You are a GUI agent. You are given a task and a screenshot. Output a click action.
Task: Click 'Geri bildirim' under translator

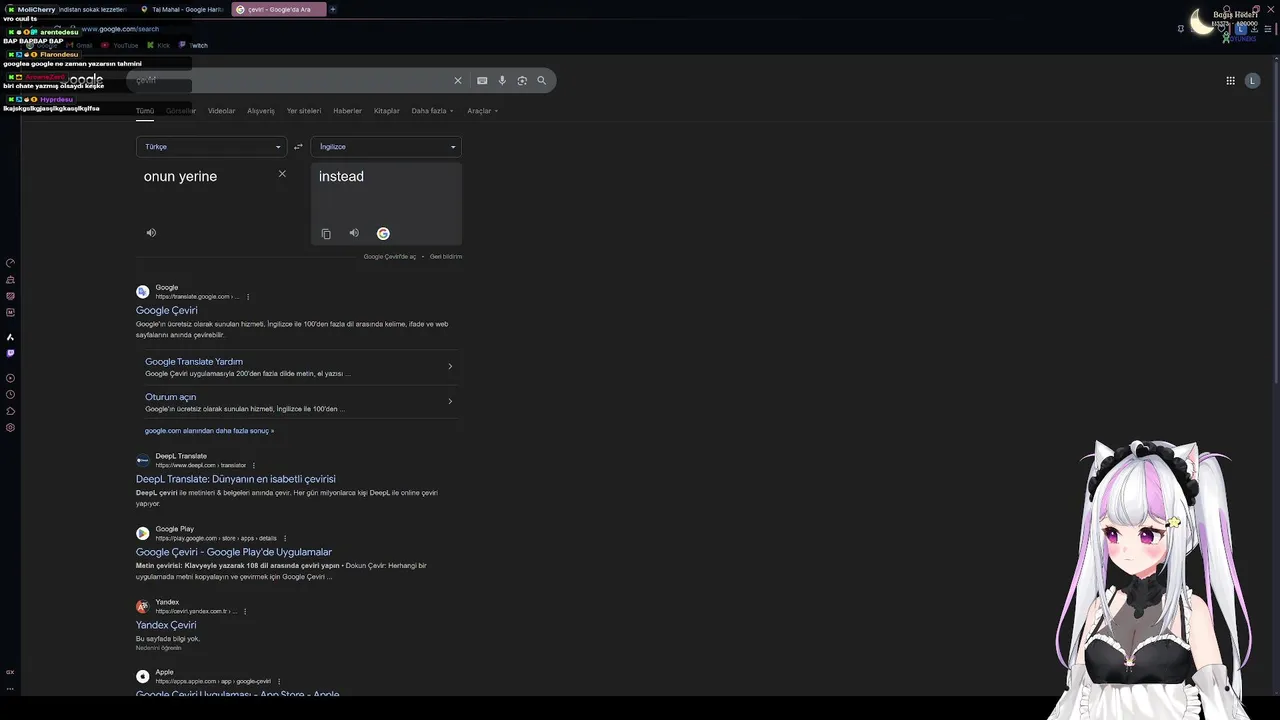[446, 257]
